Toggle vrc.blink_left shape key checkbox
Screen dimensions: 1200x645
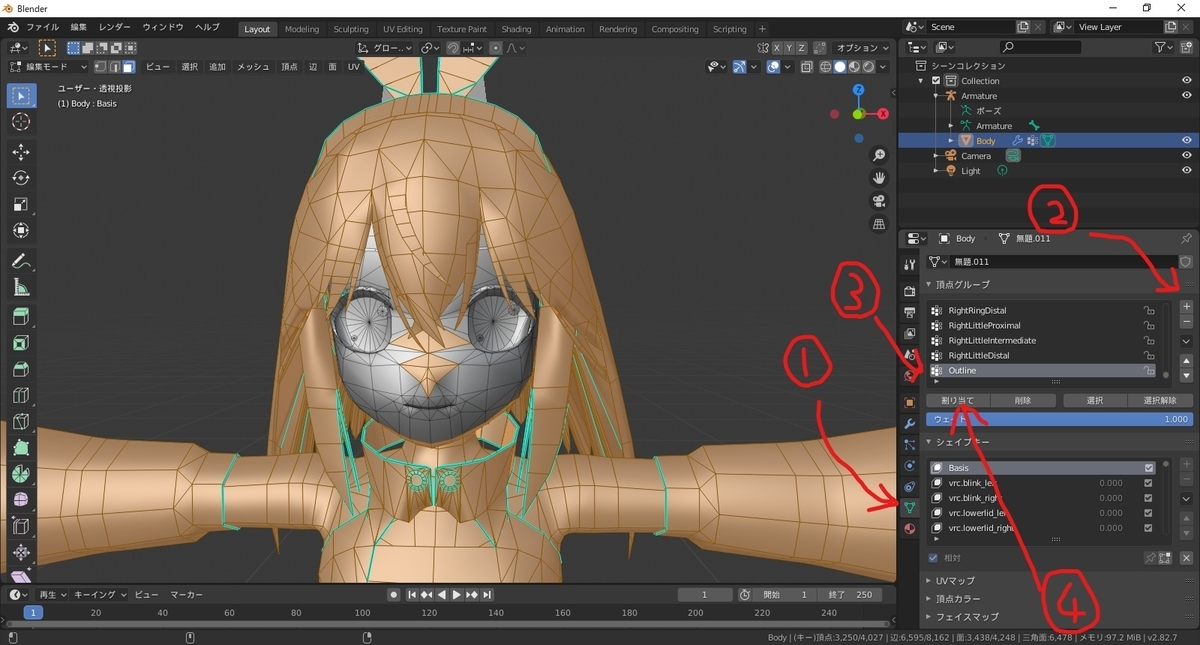(x=1148, y=483)
